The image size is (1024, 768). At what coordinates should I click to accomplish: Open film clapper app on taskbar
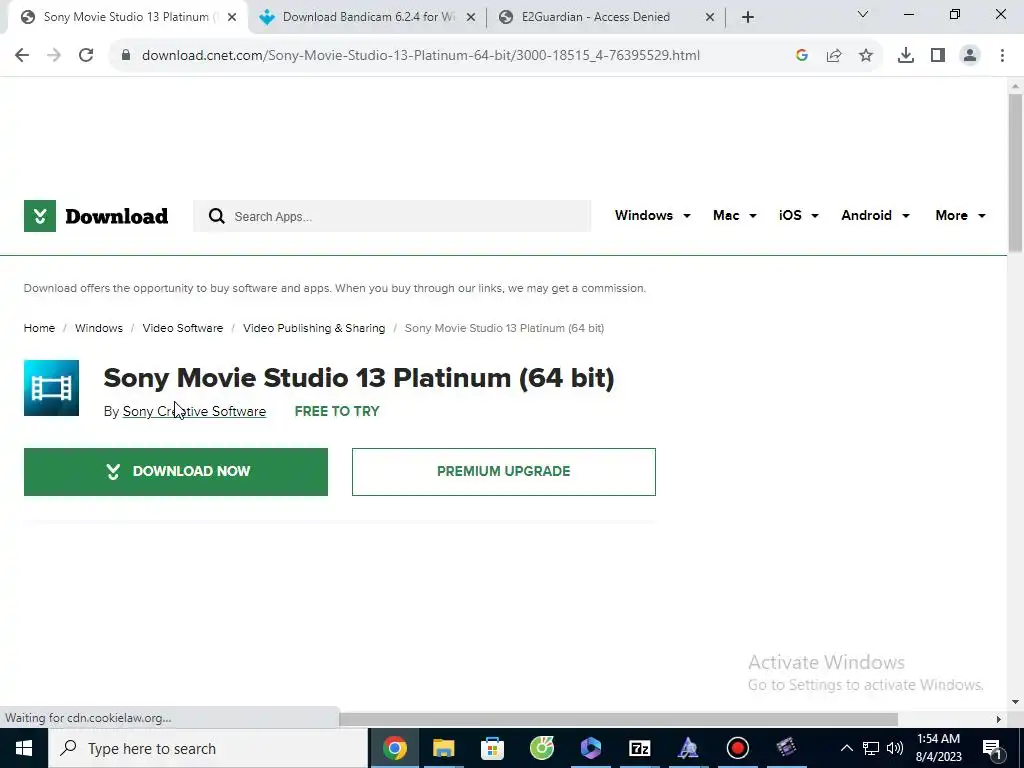786,748
